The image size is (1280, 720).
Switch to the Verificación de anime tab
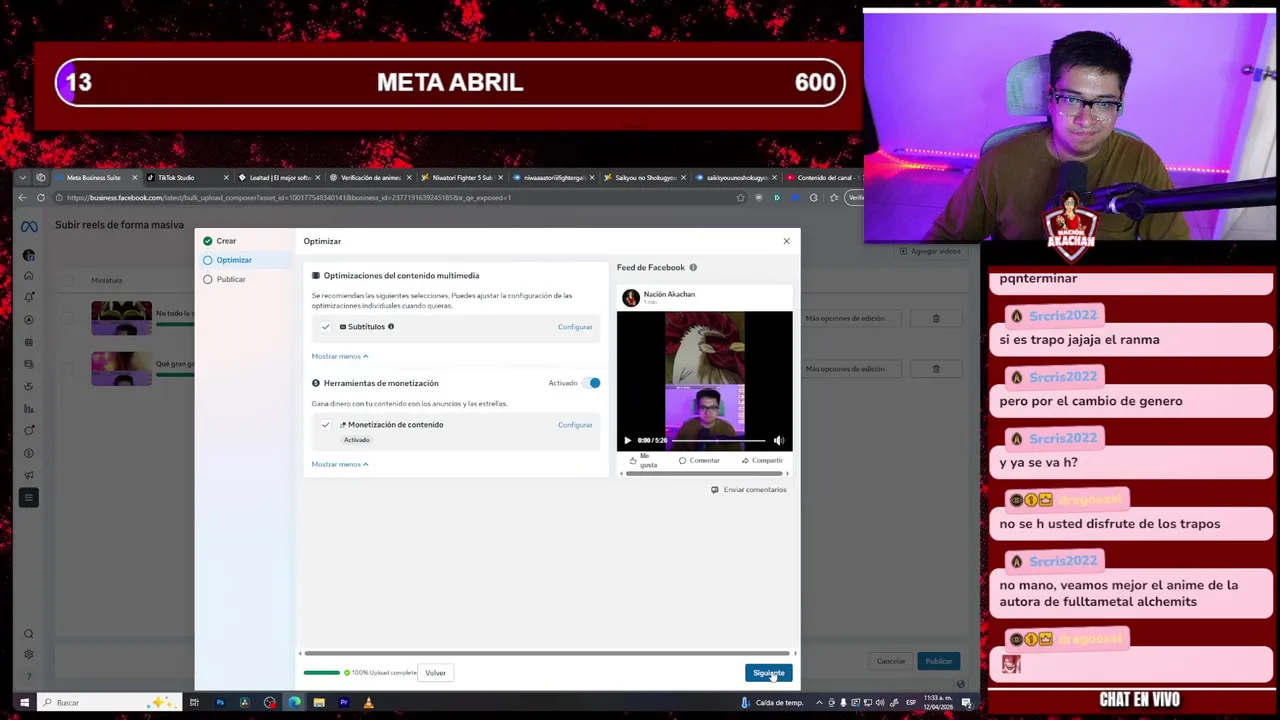point(370,178)
